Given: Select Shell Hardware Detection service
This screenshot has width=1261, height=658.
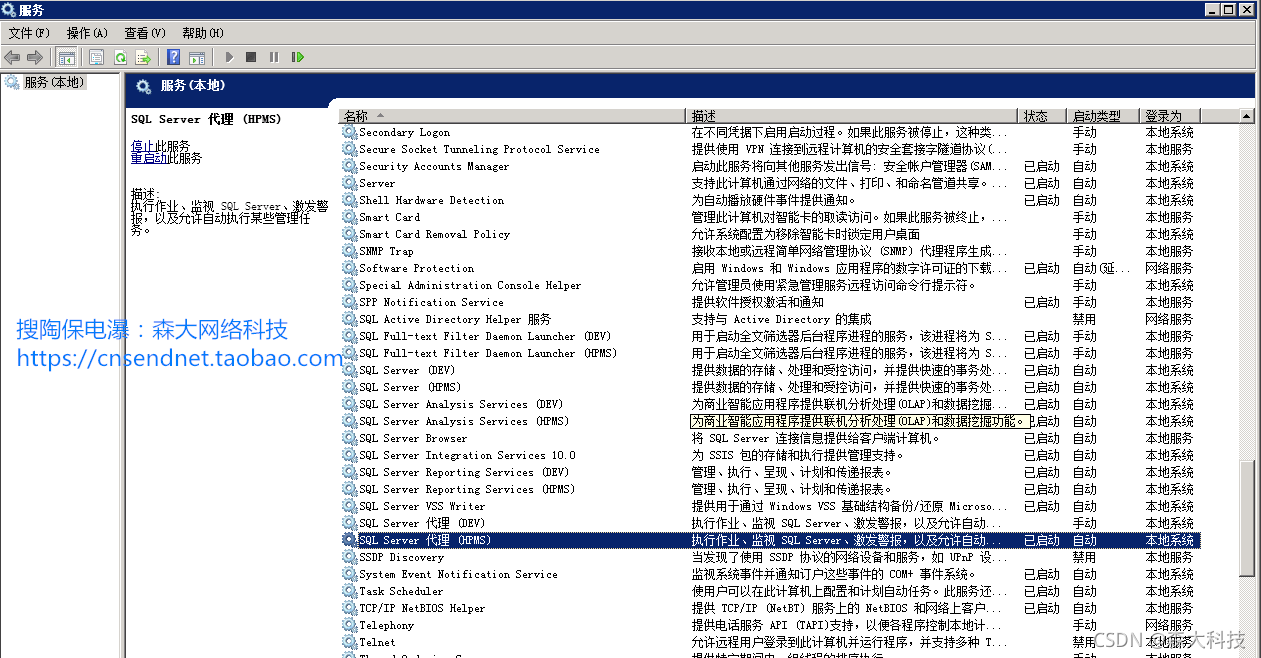Looking at the screenshot, I should click(432, 200).
